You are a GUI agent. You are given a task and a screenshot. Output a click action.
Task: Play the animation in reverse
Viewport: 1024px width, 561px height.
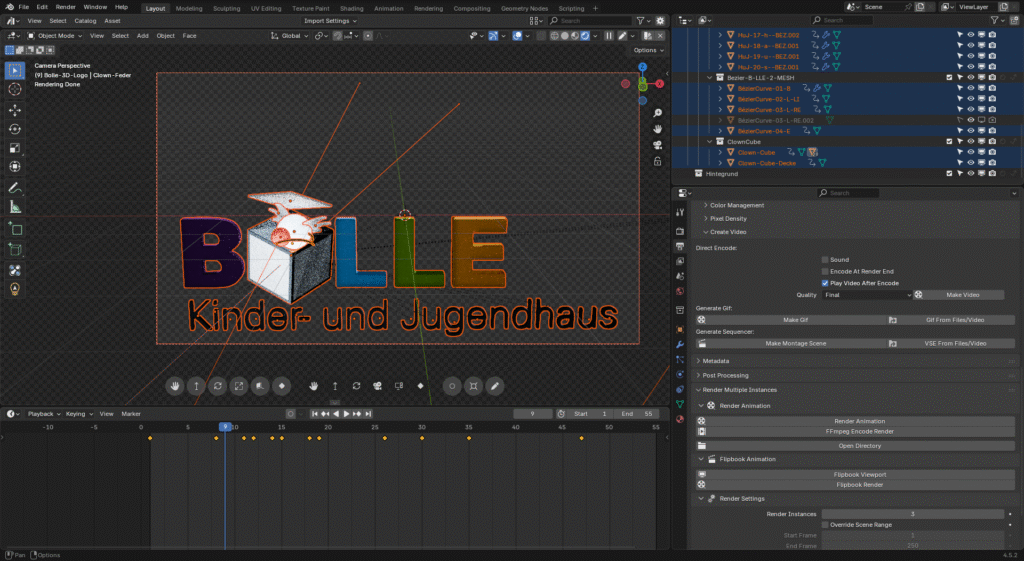(336, 413)
